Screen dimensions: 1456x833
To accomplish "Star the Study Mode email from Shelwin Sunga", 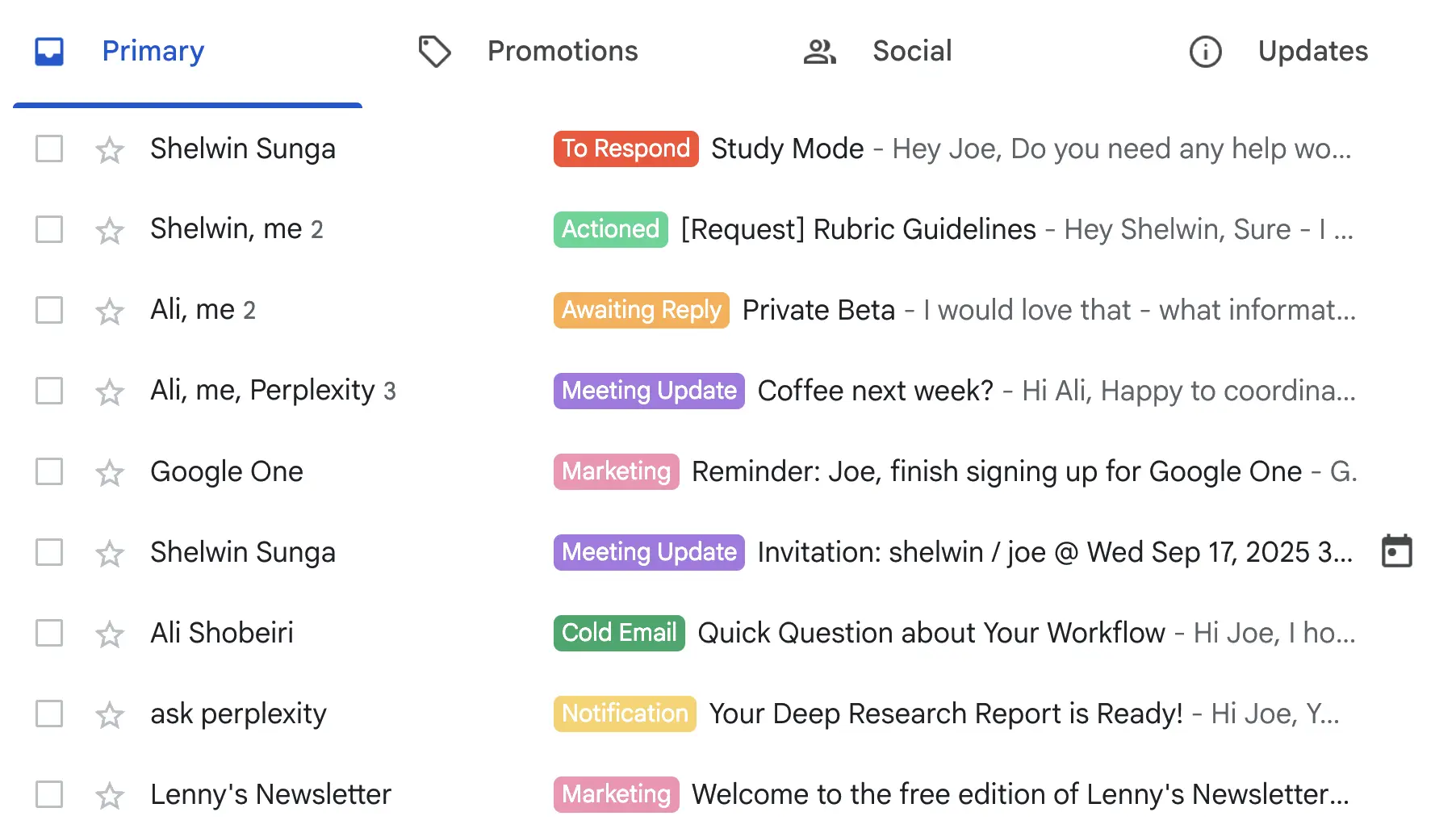I will point(110,149).
